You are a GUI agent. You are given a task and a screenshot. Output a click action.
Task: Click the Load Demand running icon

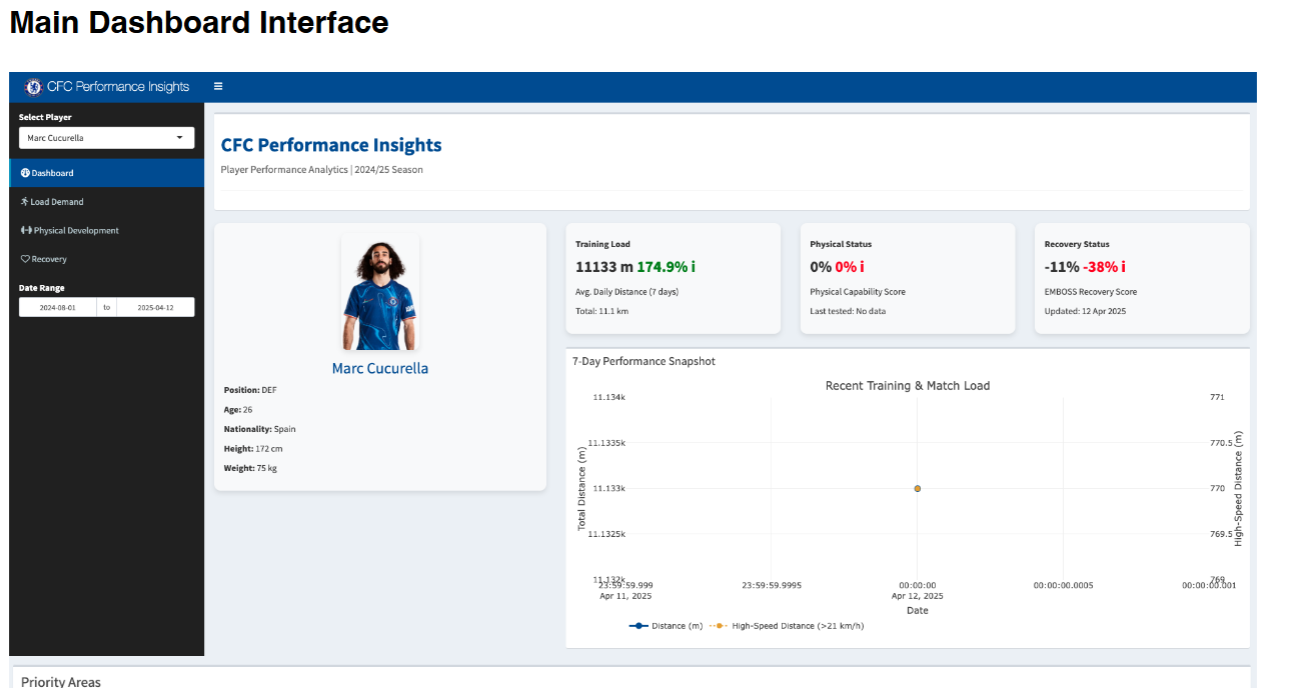tap(25, 202)
